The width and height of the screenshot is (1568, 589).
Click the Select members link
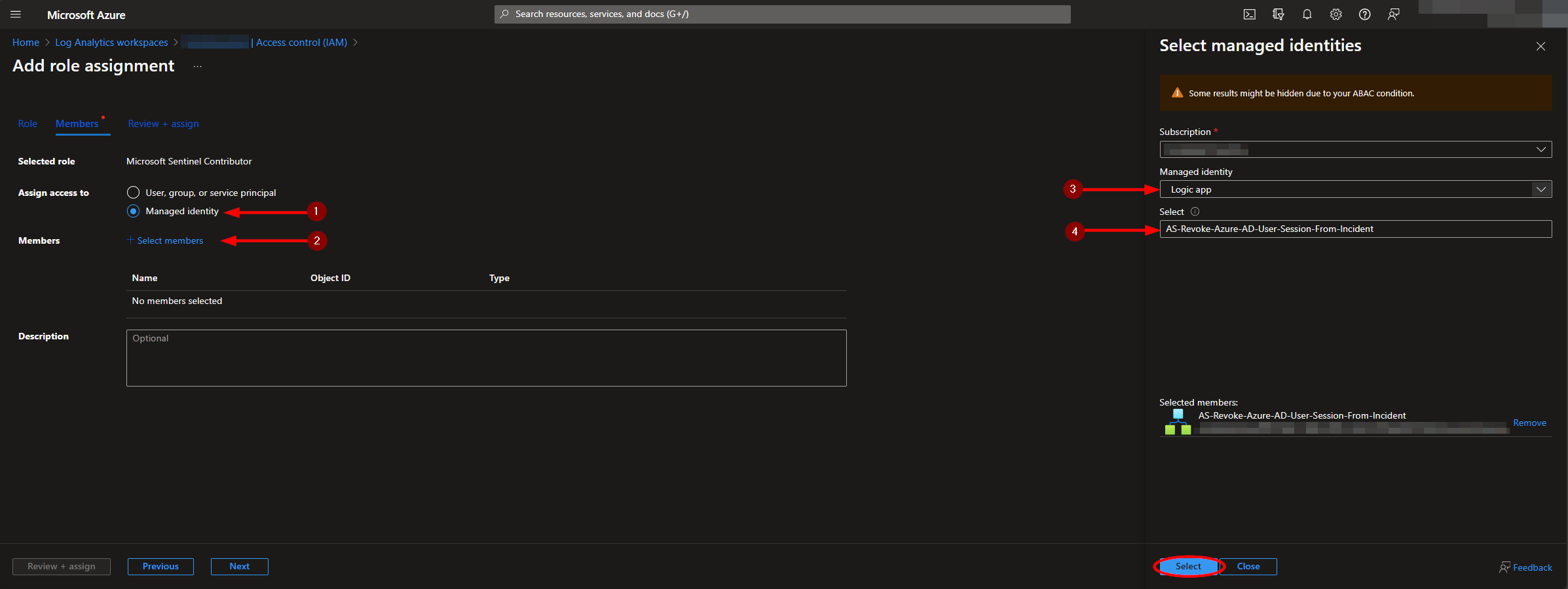[170, 240]
